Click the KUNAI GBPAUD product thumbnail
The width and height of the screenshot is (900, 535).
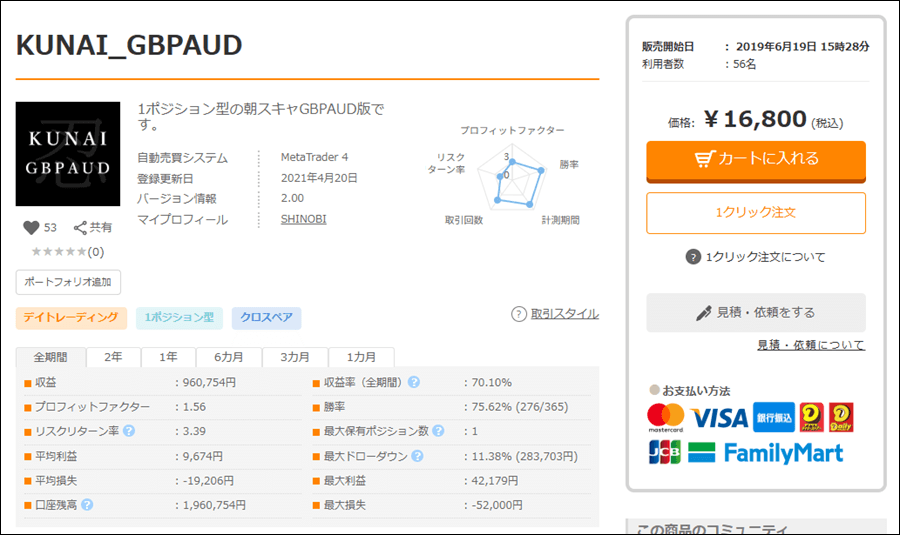[67, 151]
